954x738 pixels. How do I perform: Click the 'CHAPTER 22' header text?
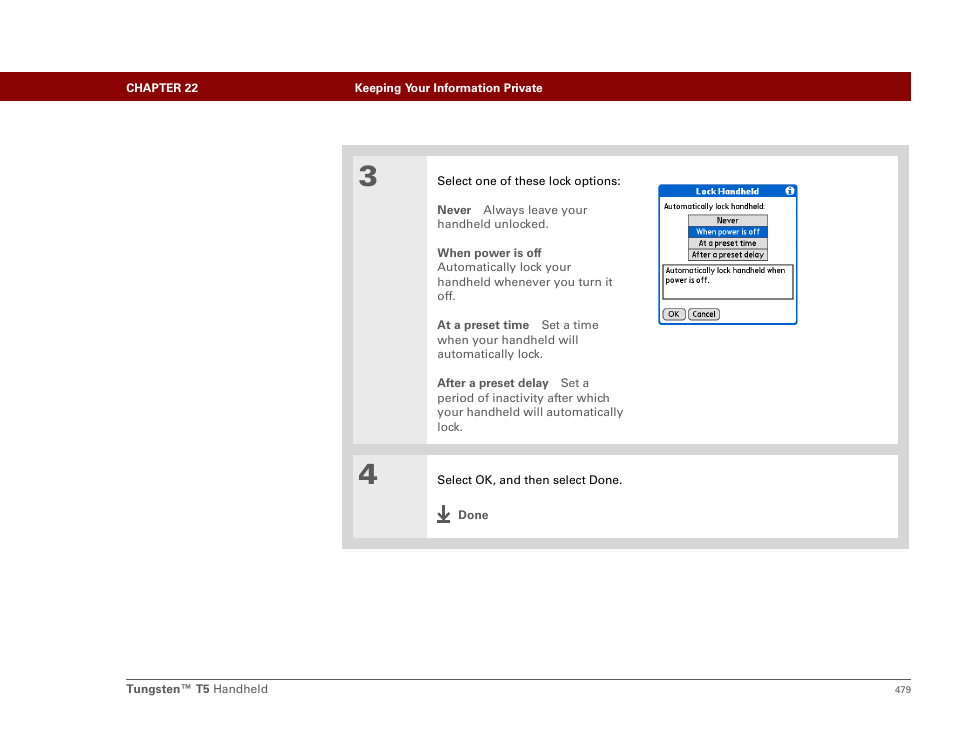(x=162, y=88)
